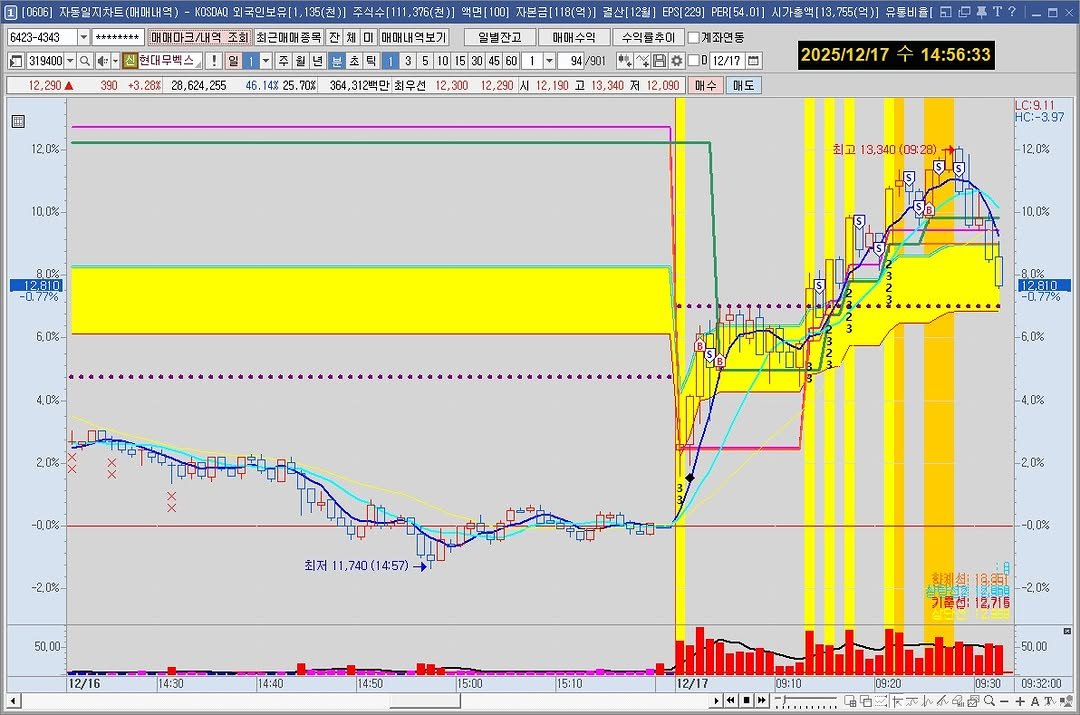Click the grid icon at chart top-left
Viewport: 1080px width, 715px height.
pos(18,122)
